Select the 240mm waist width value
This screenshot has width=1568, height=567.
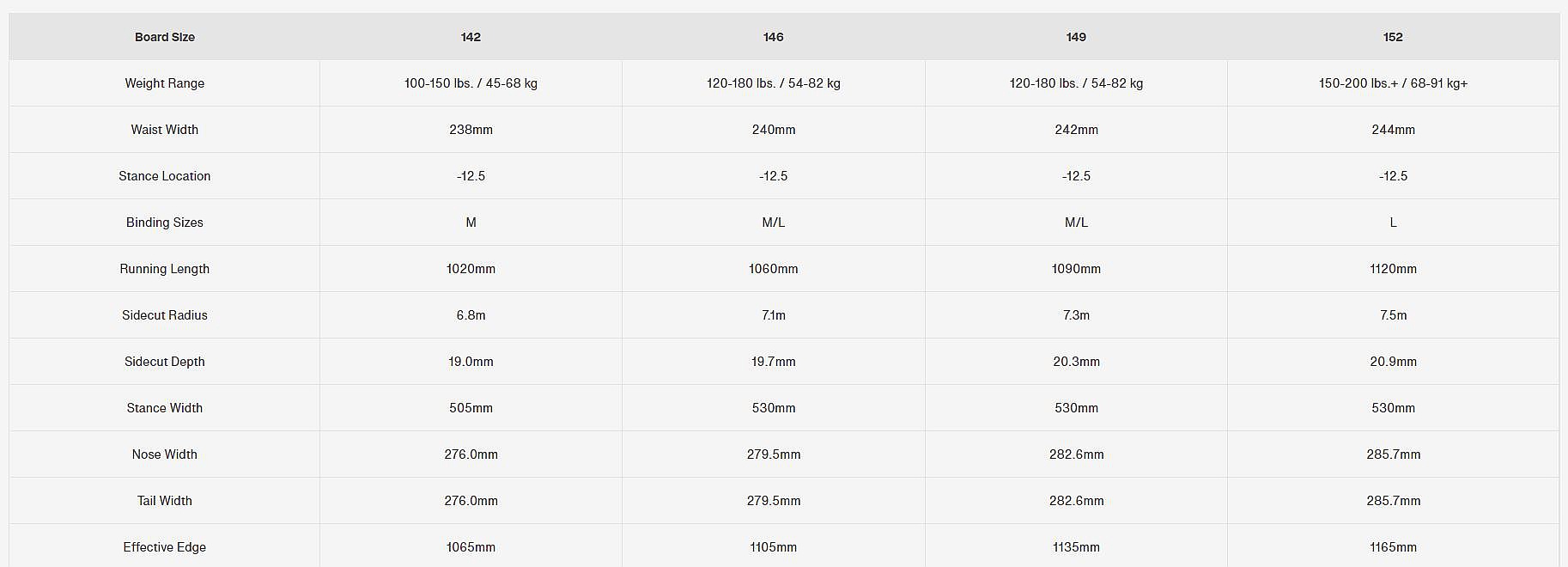tap(773, 130)
